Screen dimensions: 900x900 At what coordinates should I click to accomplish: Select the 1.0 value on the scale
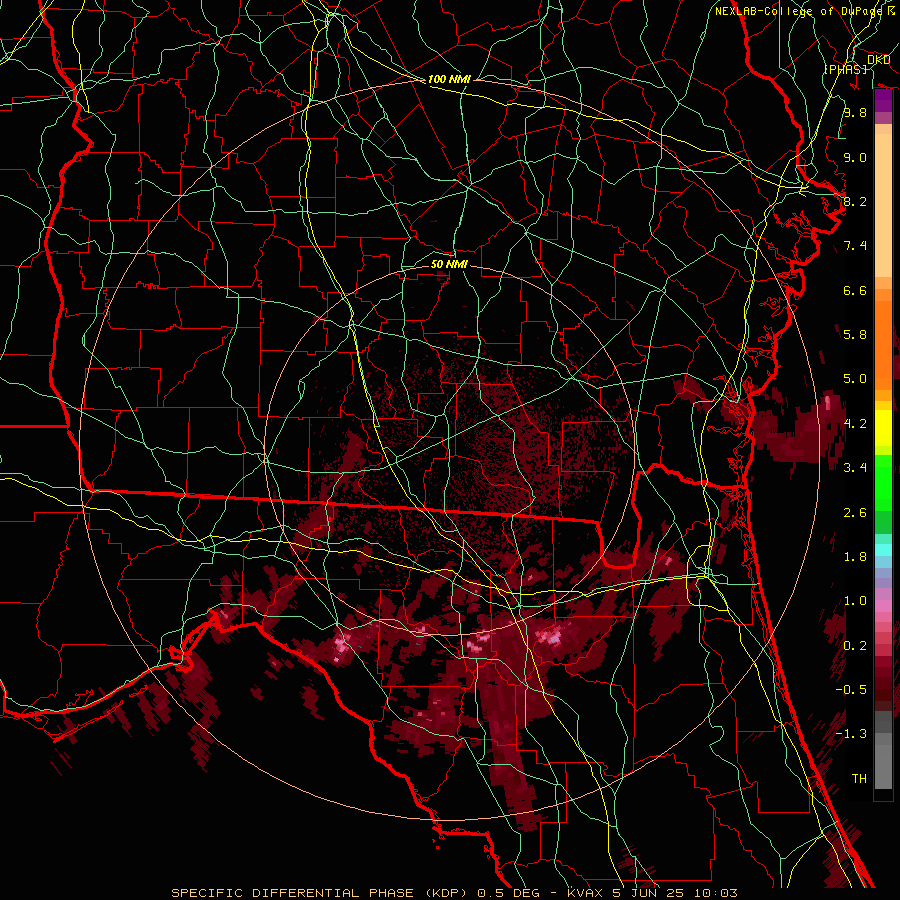click(855, 601)
